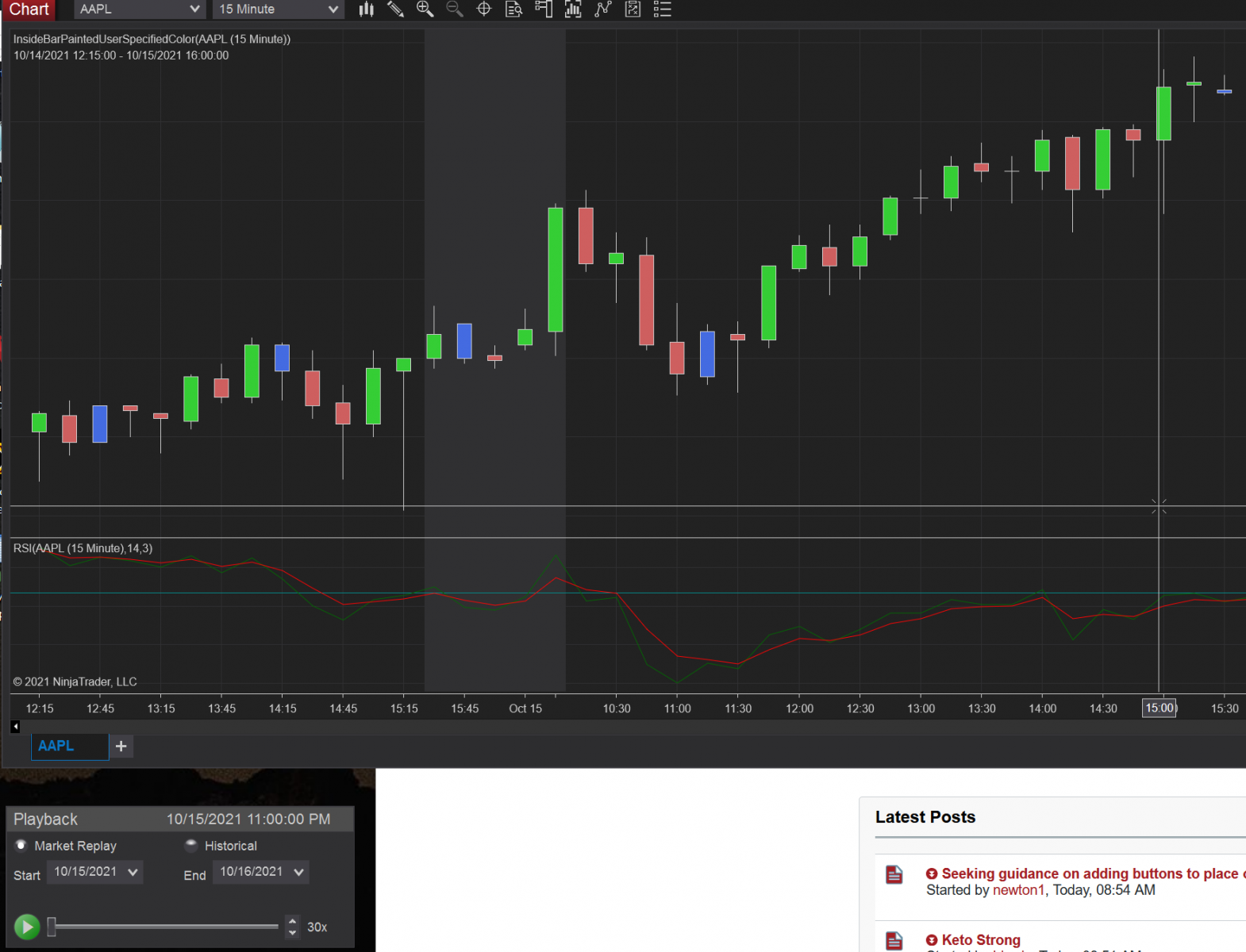Viewport: 1246px width, 952px height.
Task: Click the 11:00 label on time axis
Action: coord(678,708)
